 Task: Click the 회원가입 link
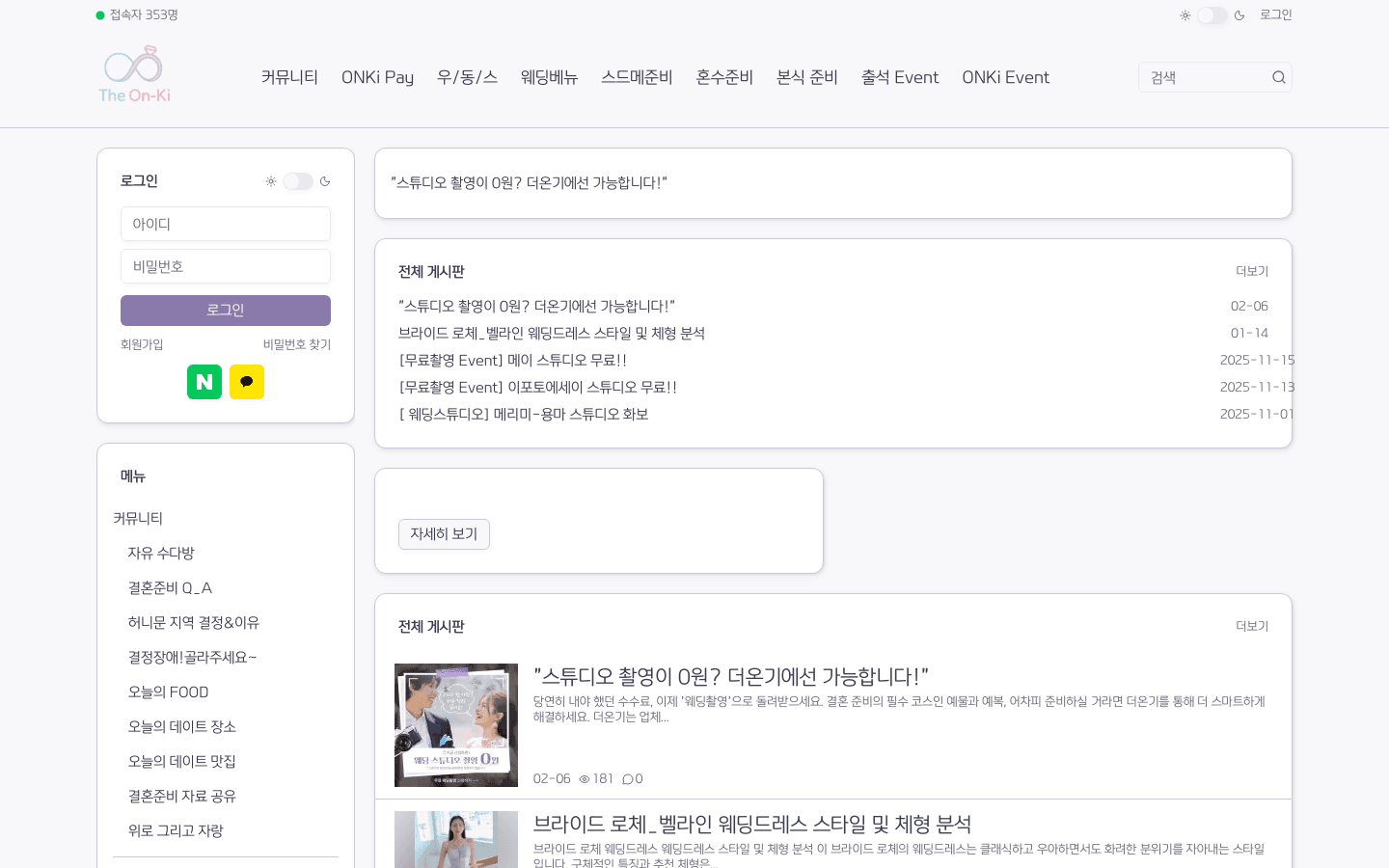(142, 344)
